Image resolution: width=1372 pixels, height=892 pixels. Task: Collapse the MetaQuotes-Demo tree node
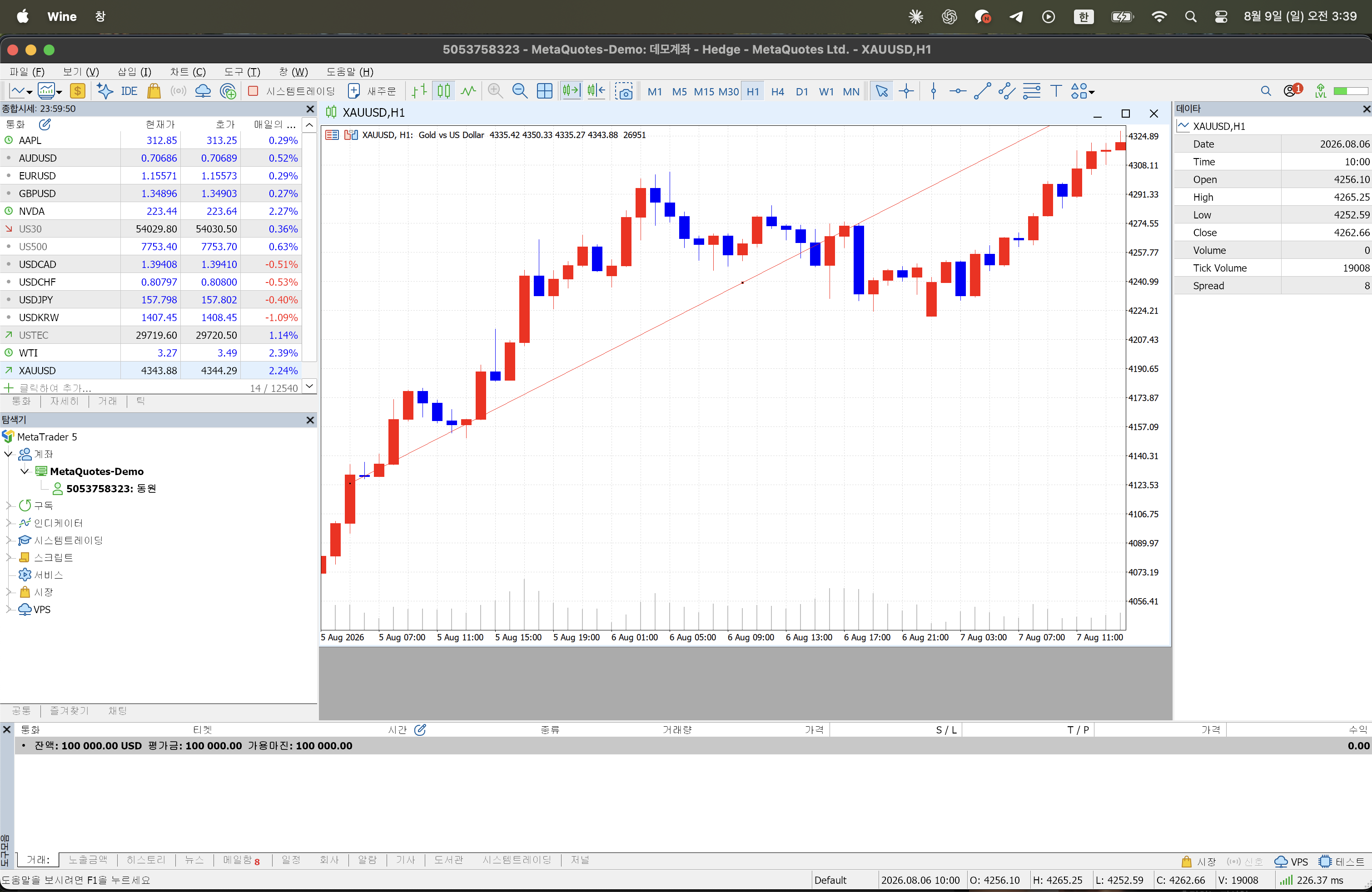(25, 471)
